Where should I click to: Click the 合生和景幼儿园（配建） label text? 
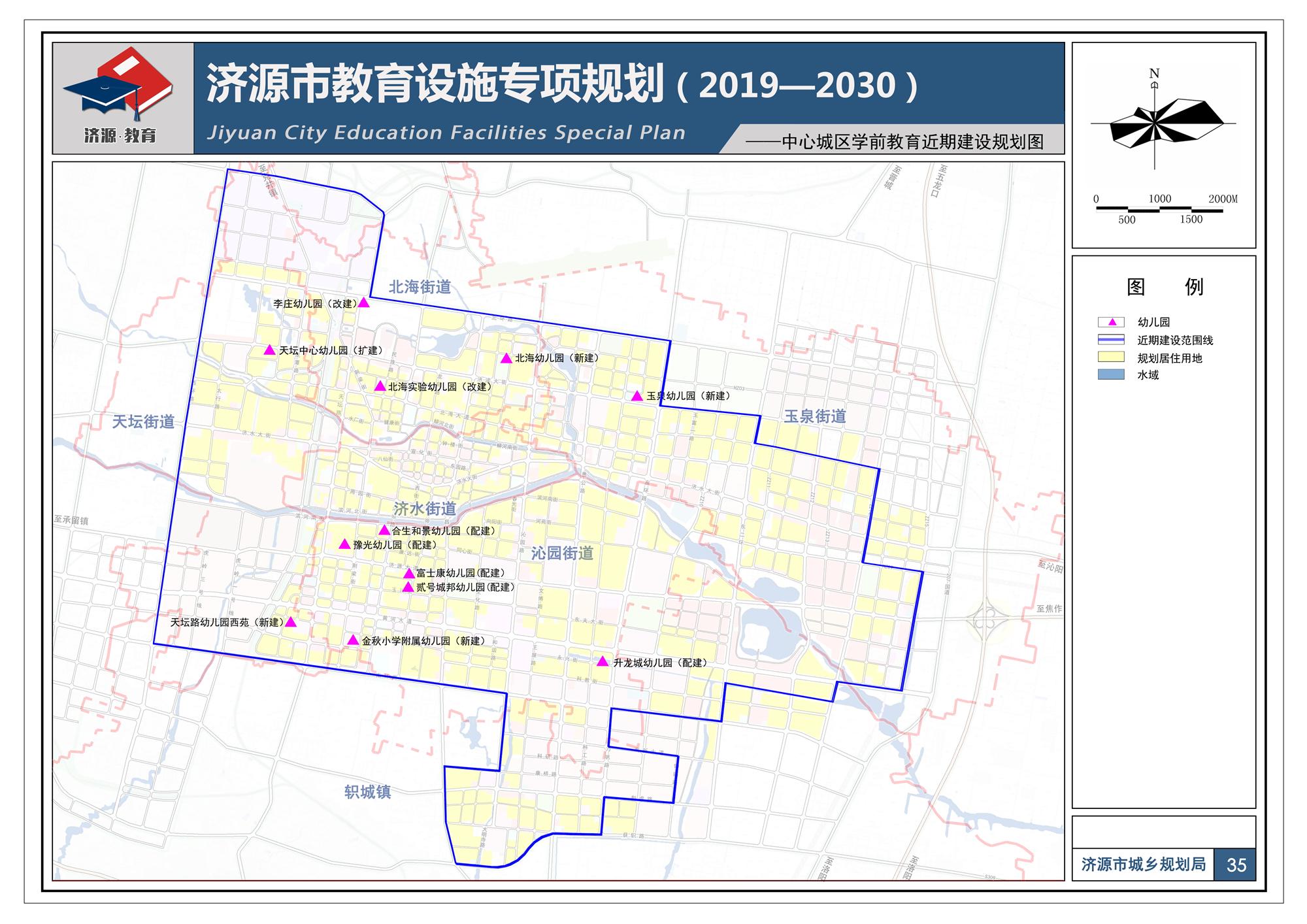444,531
